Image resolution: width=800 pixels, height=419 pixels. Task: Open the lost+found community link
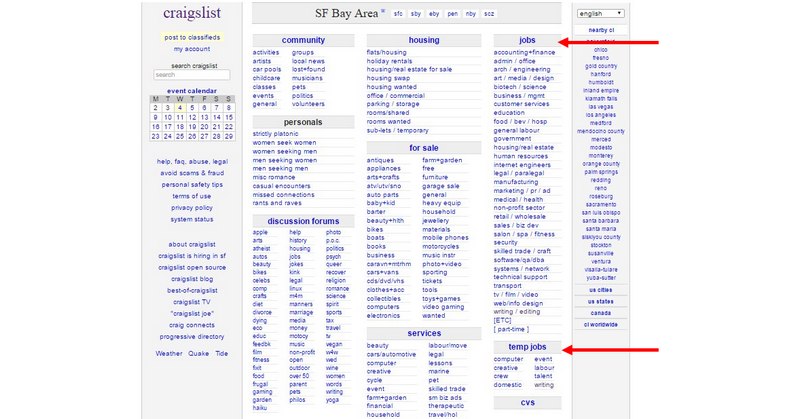[308, 69]
